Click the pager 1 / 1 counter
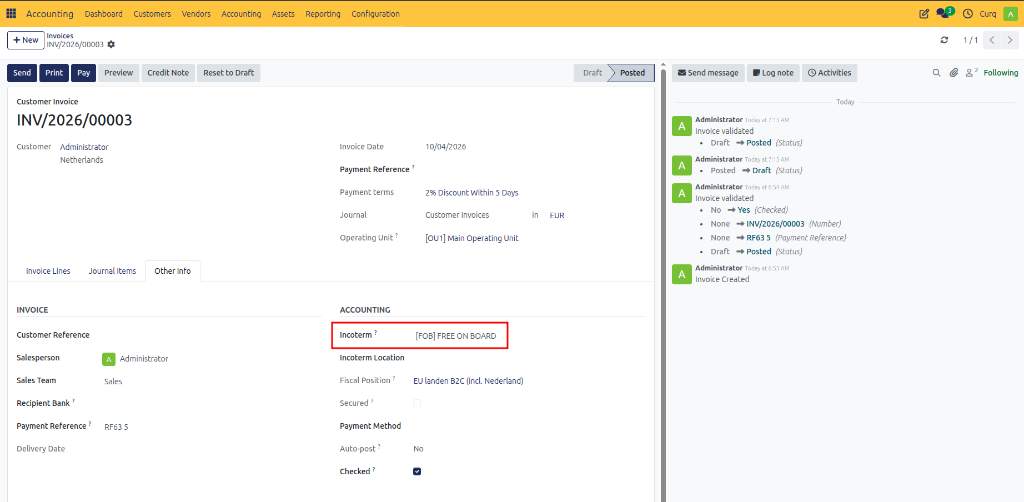 tap(970, 40)
